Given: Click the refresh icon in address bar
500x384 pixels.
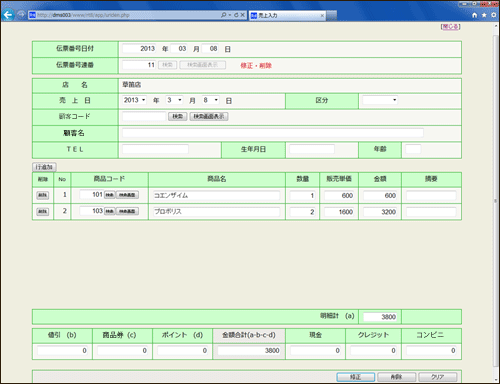Looking at the screenshot, I should click(x=236, y=15).
